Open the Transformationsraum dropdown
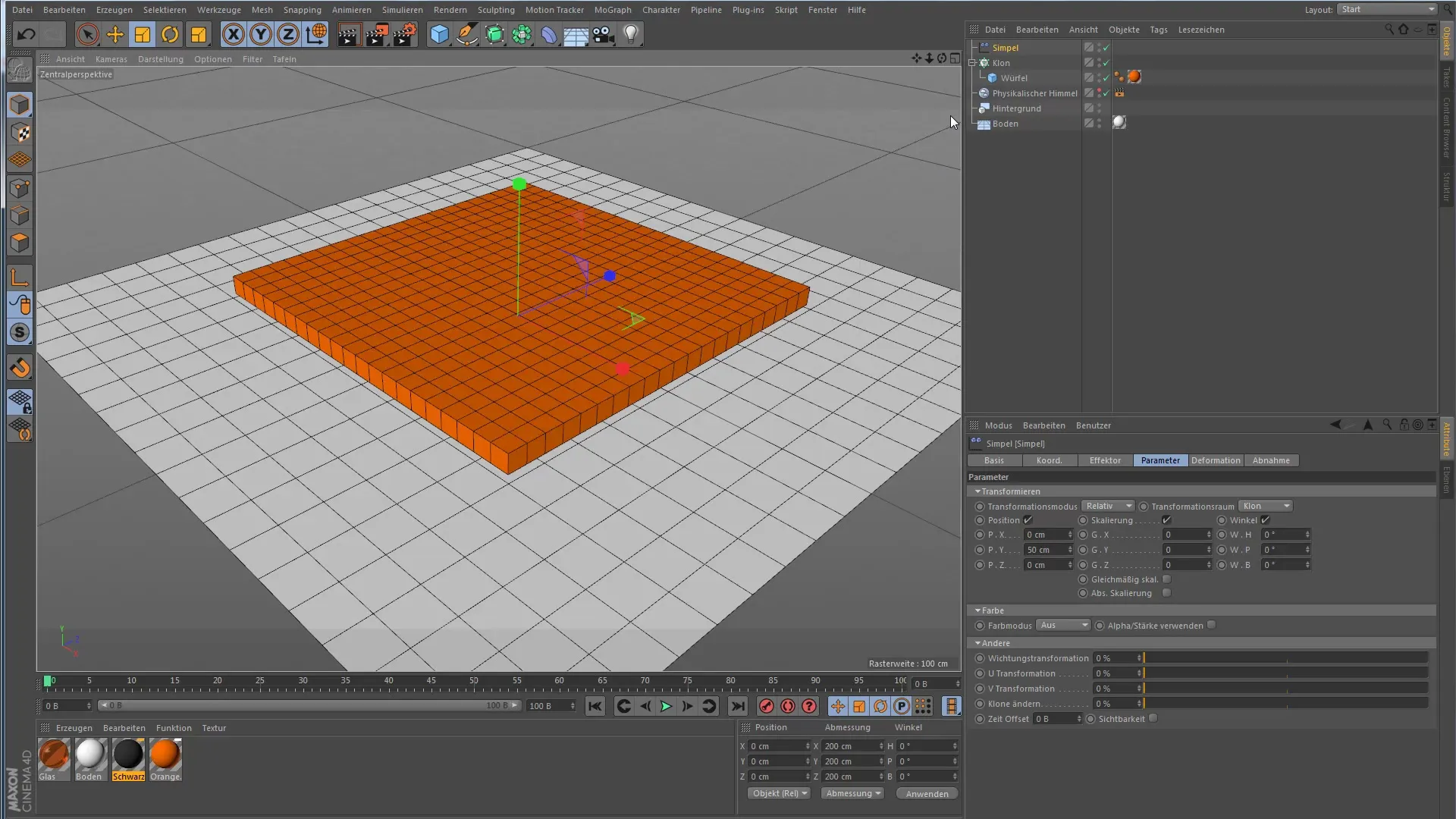 click(1266, 506)
